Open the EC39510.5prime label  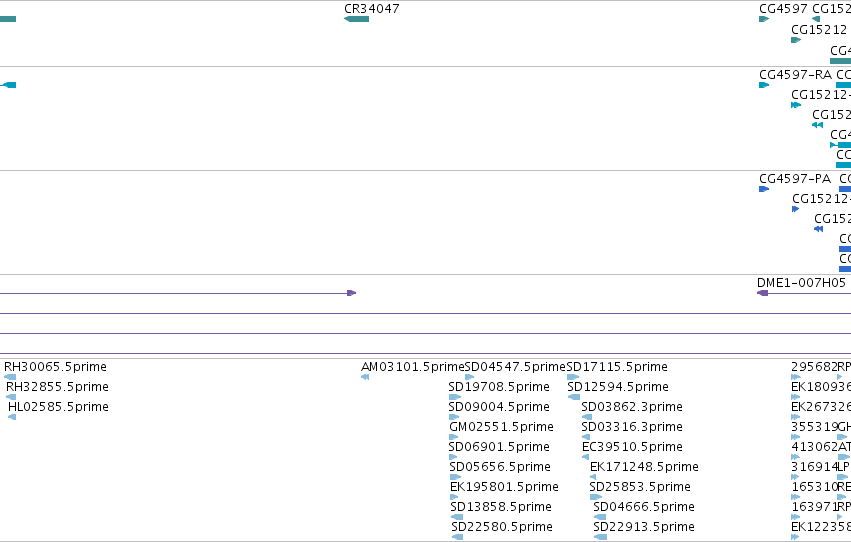click(x=632, y=447)
